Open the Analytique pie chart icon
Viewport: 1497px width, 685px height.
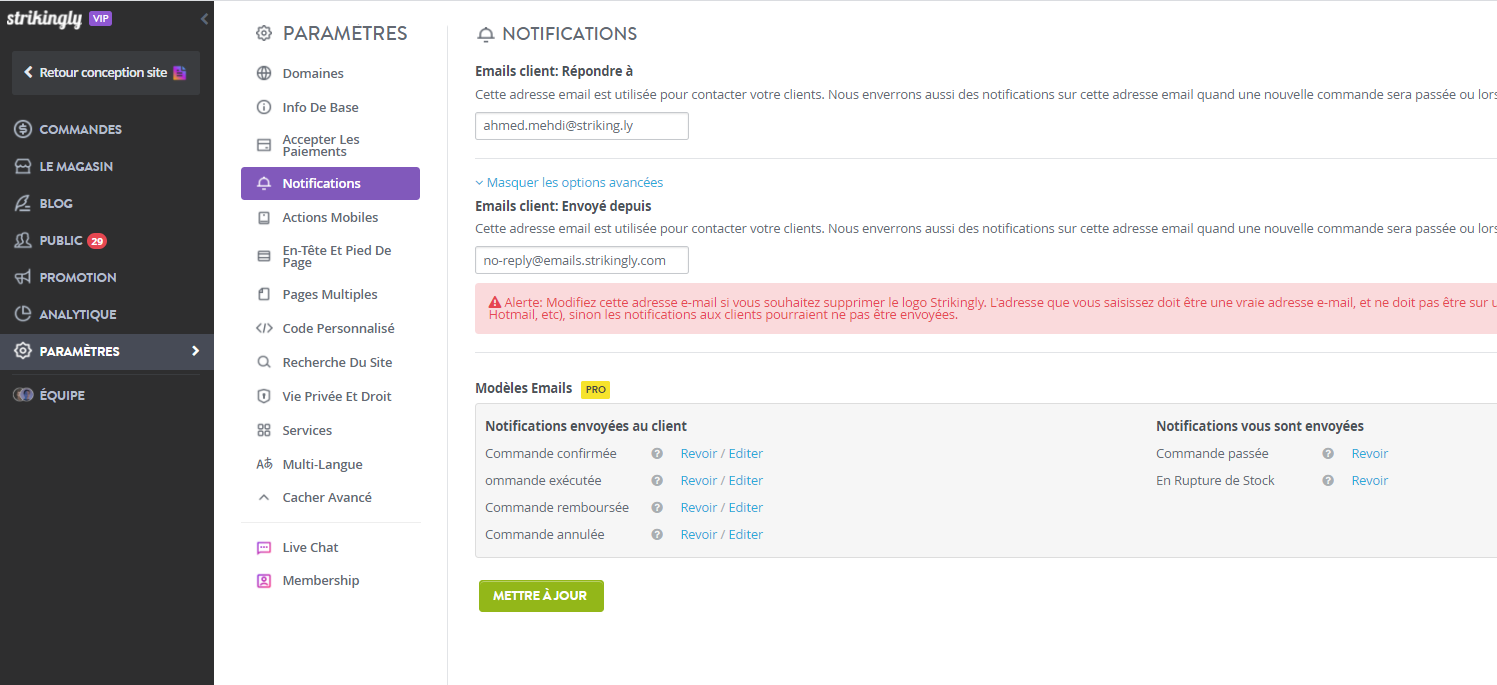(23, 314)
